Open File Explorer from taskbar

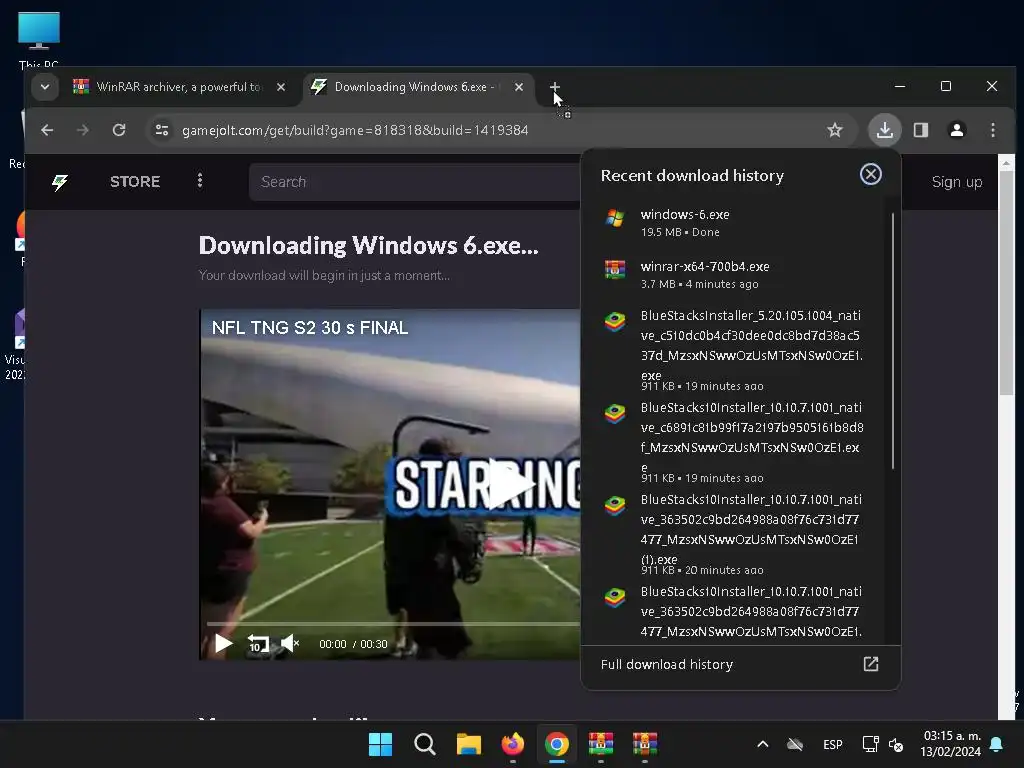point(468,744)
